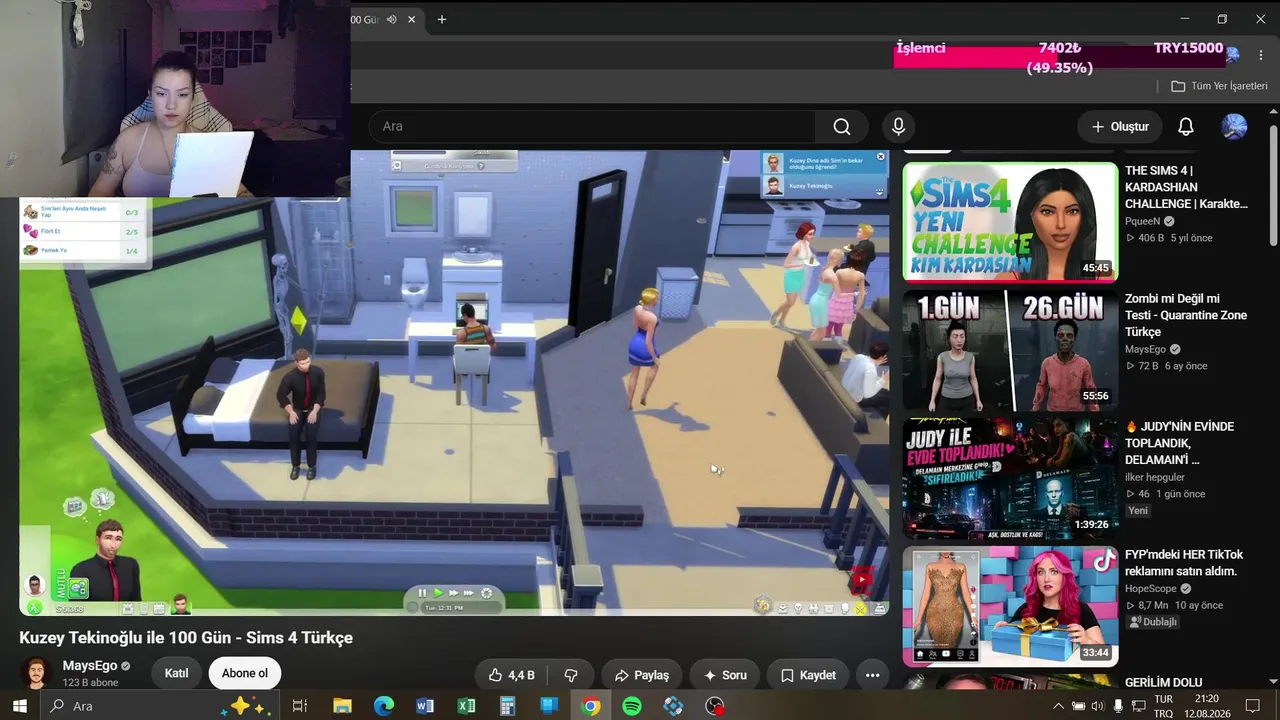The height and width of the screenshot is (720, 1280).
Task: Click the PqueeN channel name
Action: click(1142, 221)
